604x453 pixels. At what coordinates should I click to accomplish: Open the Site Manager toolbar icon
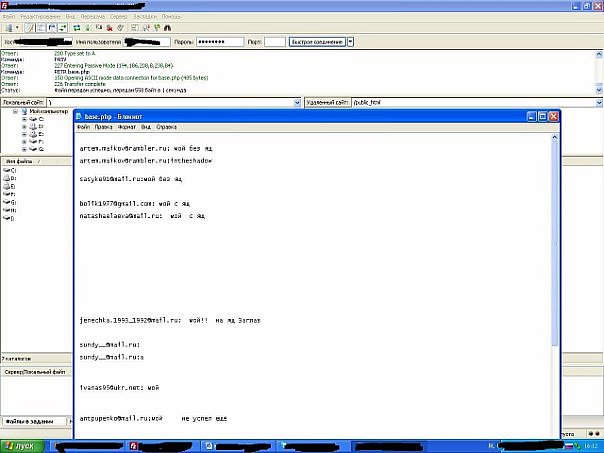8,29
